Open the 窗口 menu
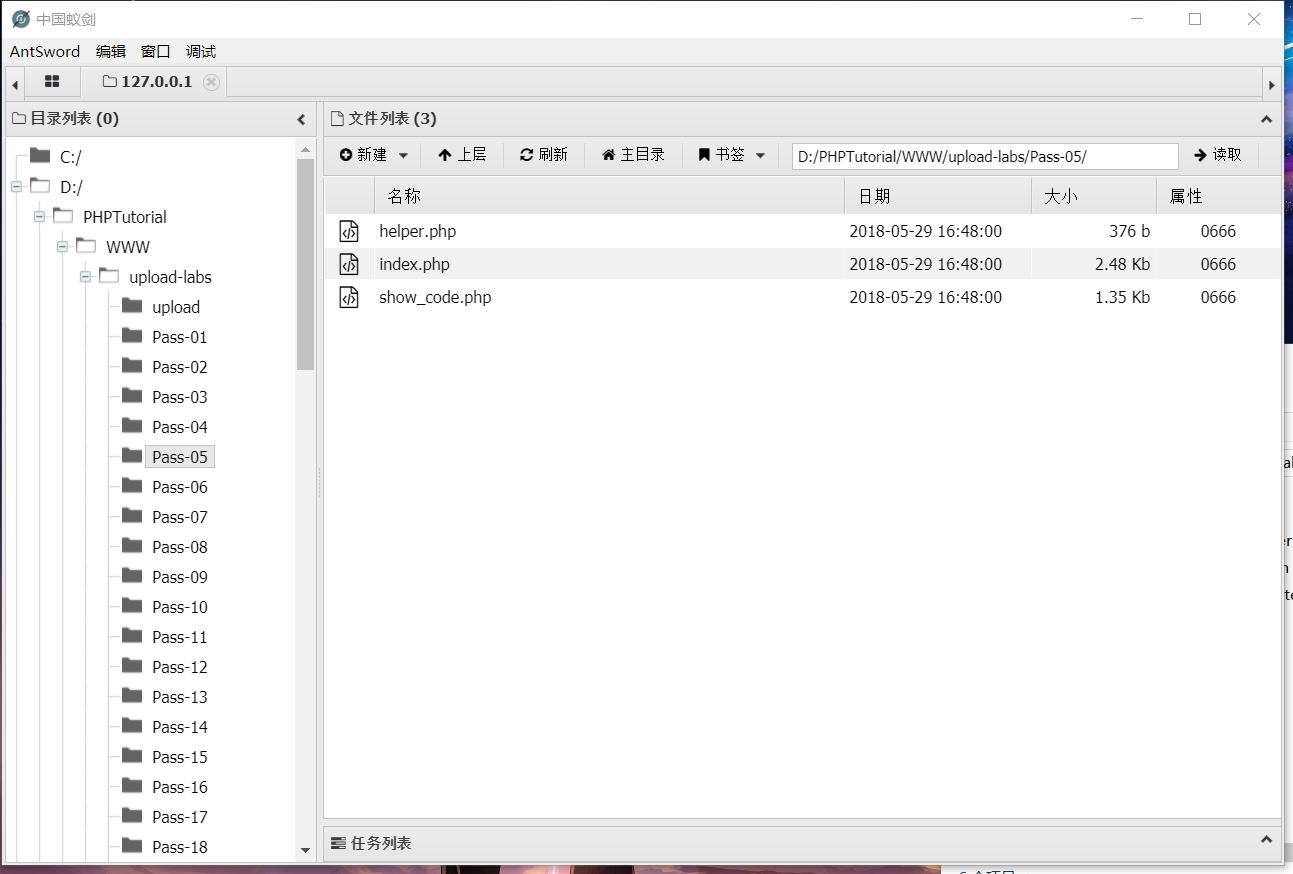 point(156,52)
